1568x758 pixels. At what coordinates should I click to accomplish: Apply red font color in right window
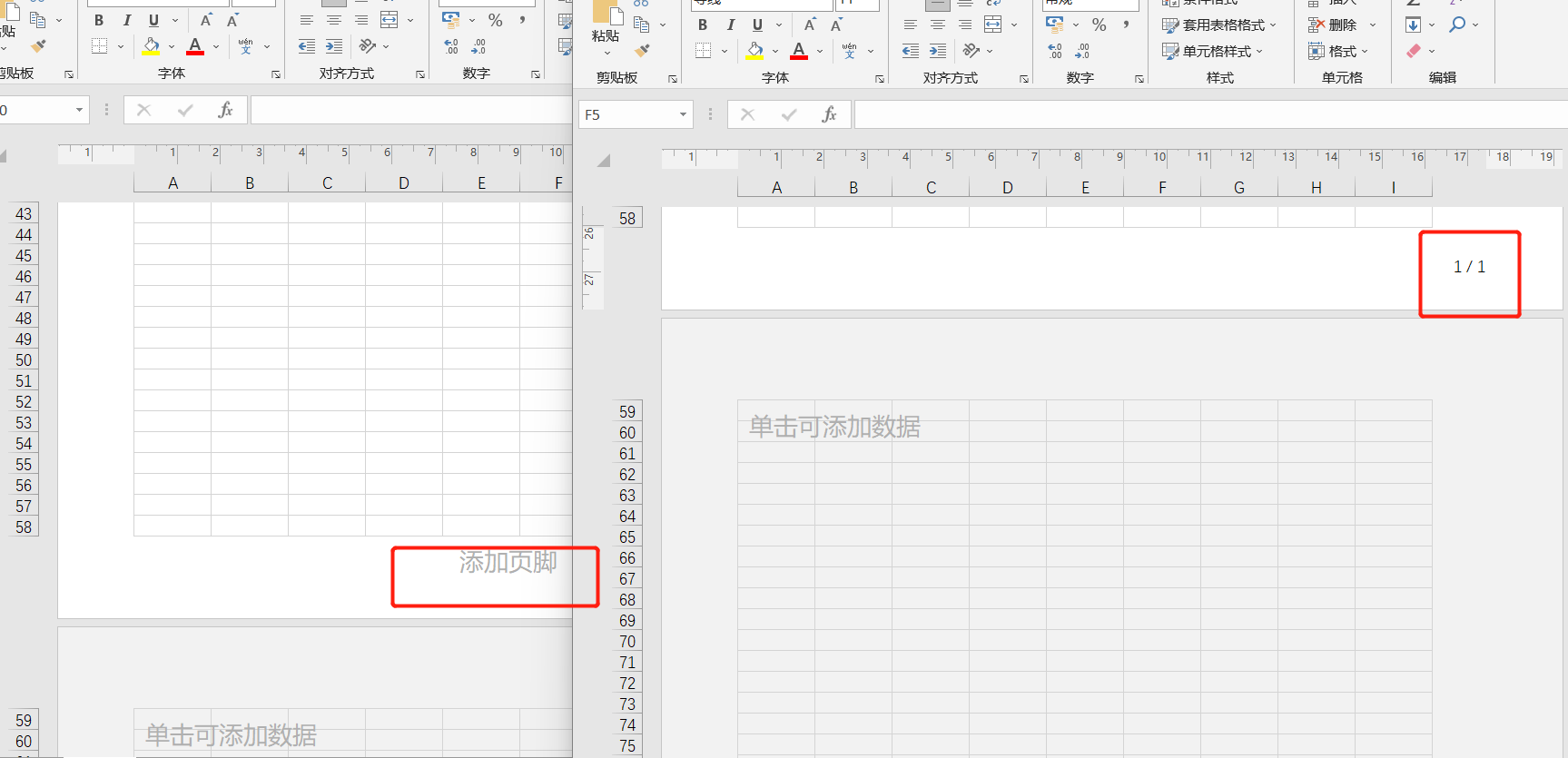point(799,52)
